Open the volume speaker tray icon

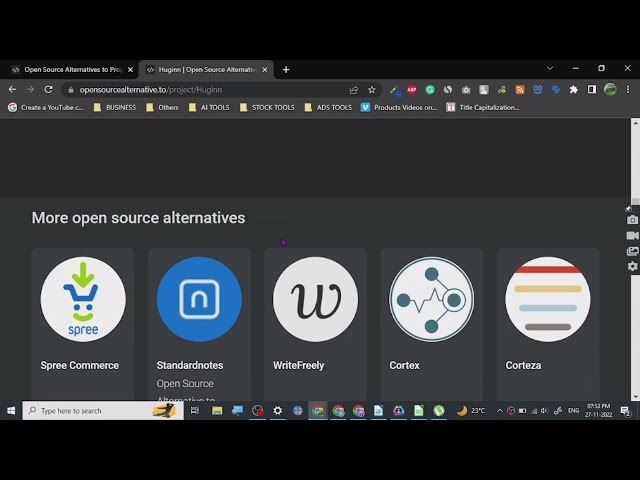(x=544, y=411)
